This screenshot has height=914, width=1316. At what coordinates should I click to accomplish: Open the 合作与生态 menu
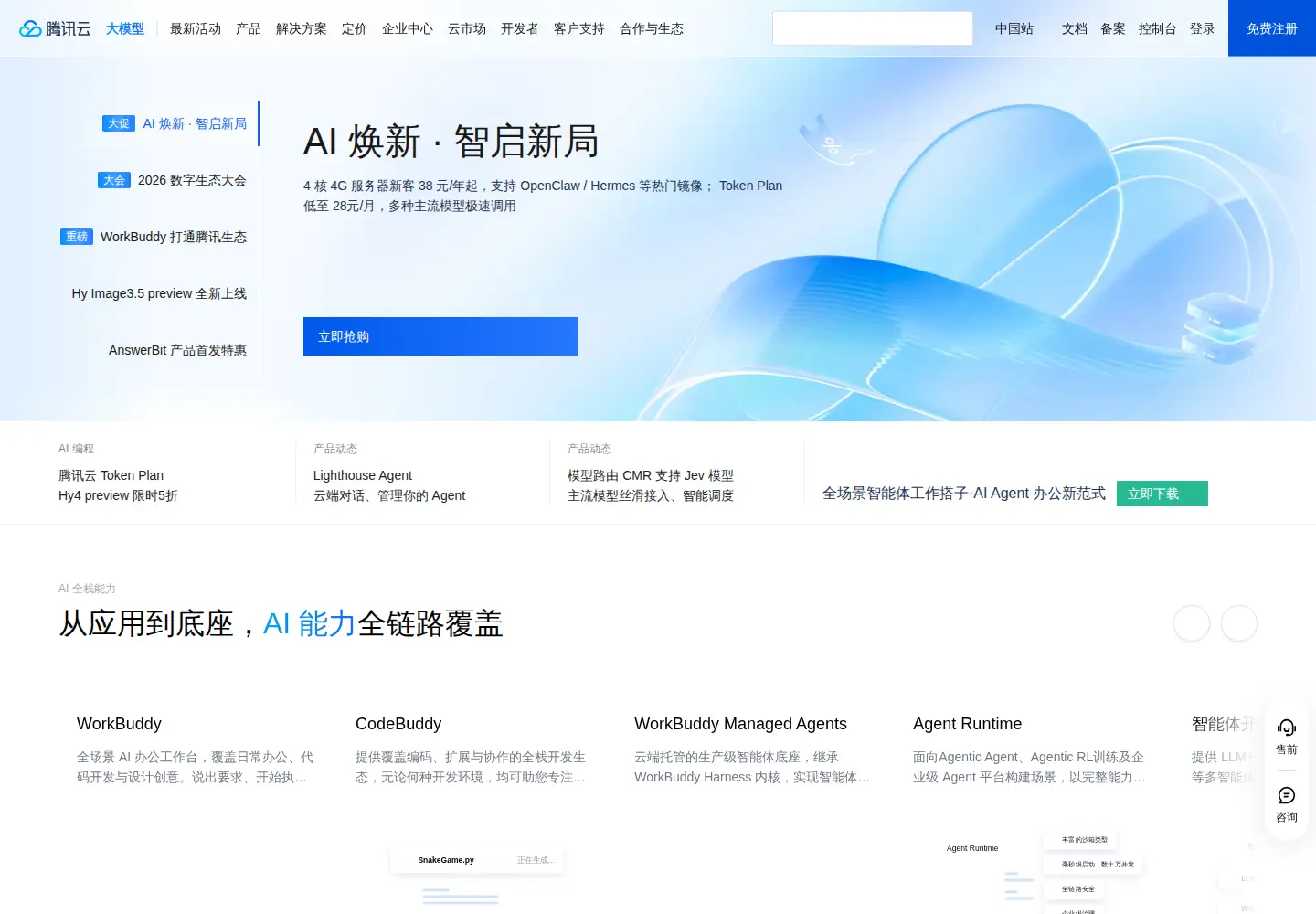(652, 28)
